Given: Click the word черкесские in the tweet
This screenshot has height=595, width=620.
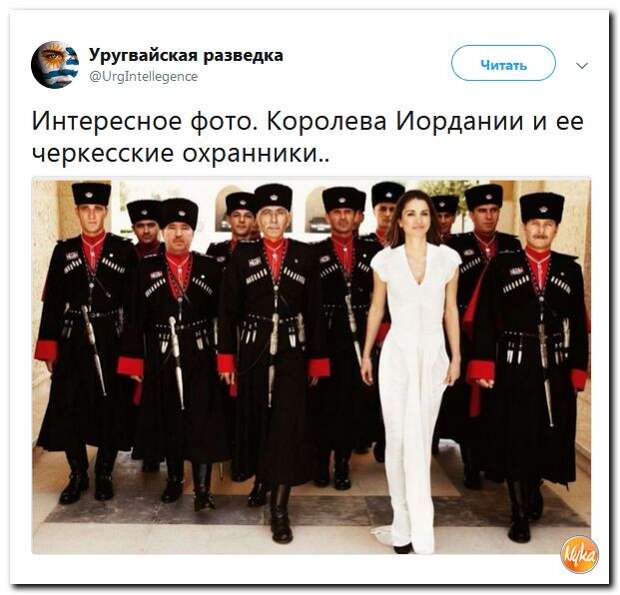Looking at the screenshot, I should [103, 153].
